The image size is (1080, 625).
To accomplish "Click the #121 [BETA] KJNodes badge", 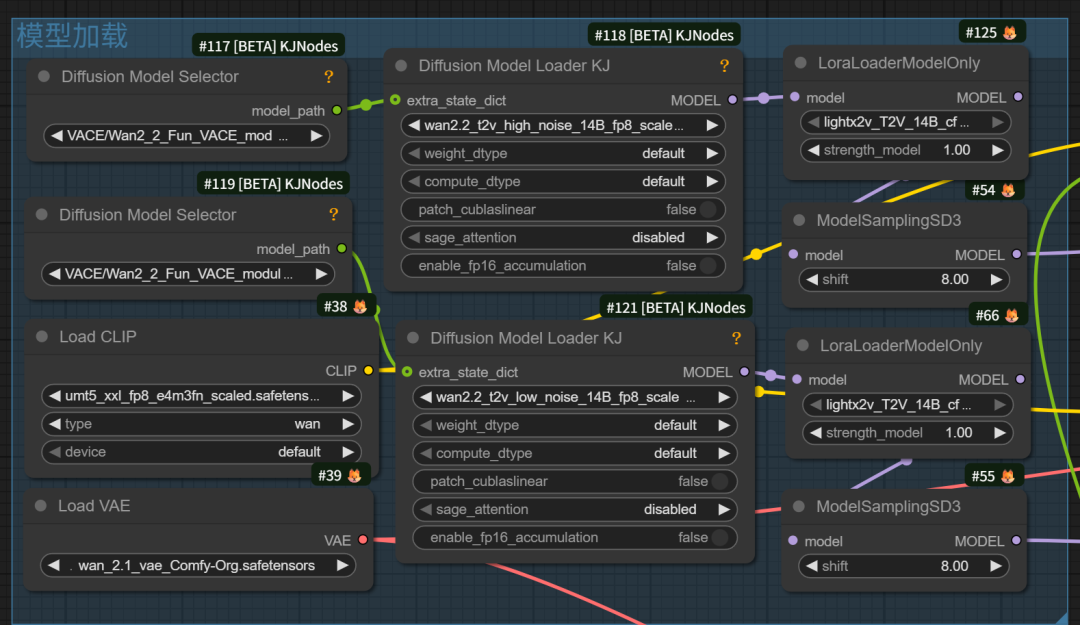I will click(x=676, y=307).
